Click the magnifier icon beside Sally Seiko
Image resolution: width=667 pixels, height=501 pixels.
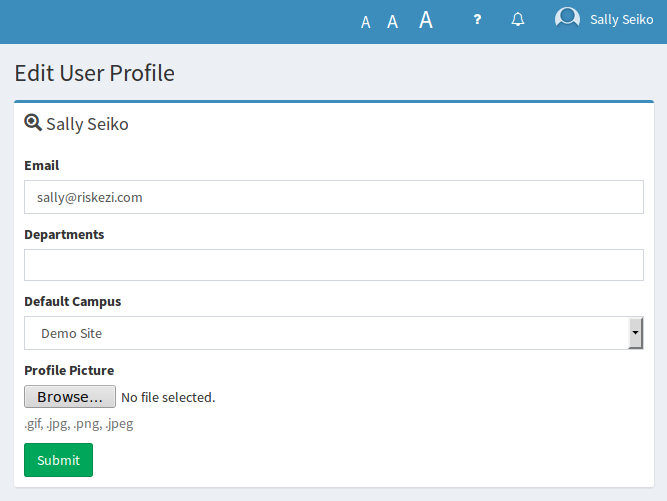click(33, 123)
